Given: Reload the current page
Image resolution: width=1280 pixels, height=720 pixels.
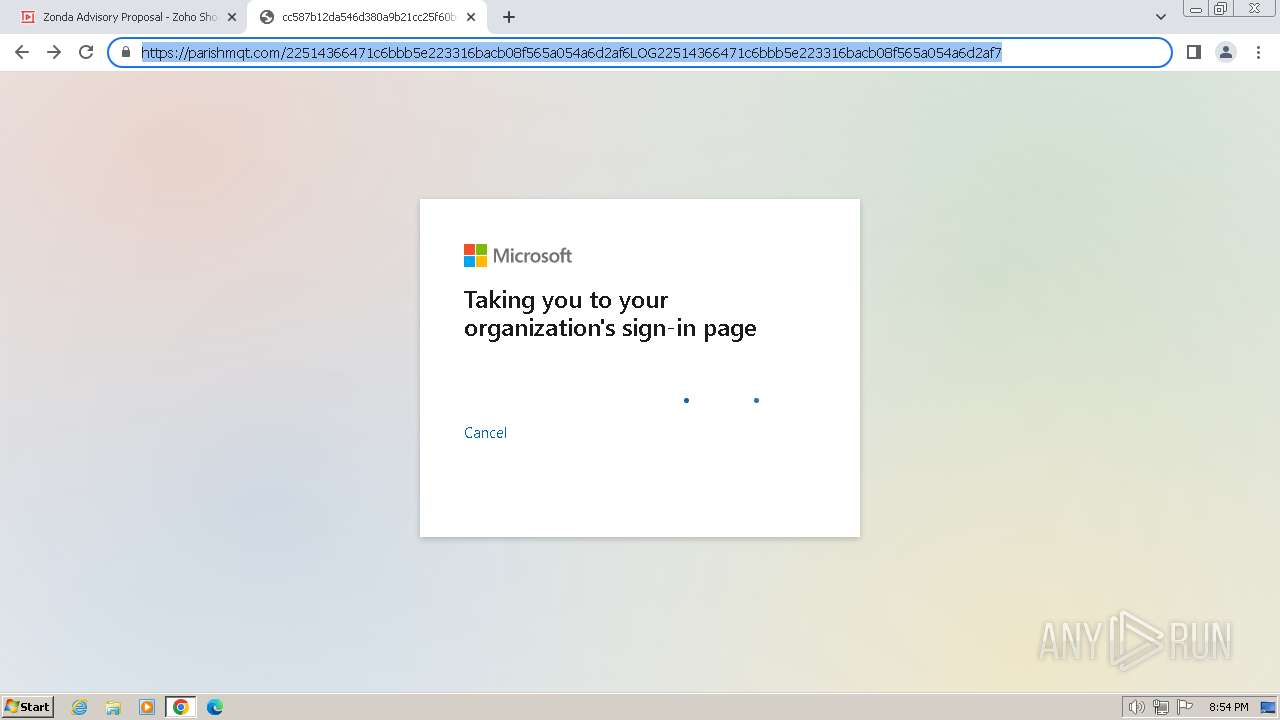Looking at the screenshot, I should click(x=86, y=52).
